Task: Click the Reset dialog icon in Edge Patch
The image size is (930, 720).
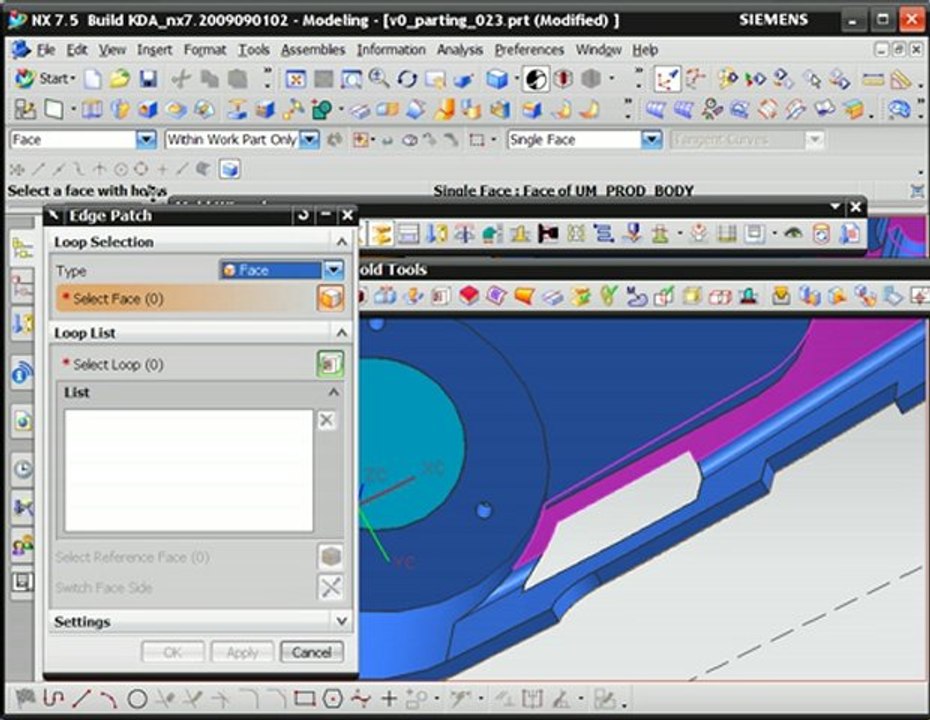Action: tap(303, 215)
